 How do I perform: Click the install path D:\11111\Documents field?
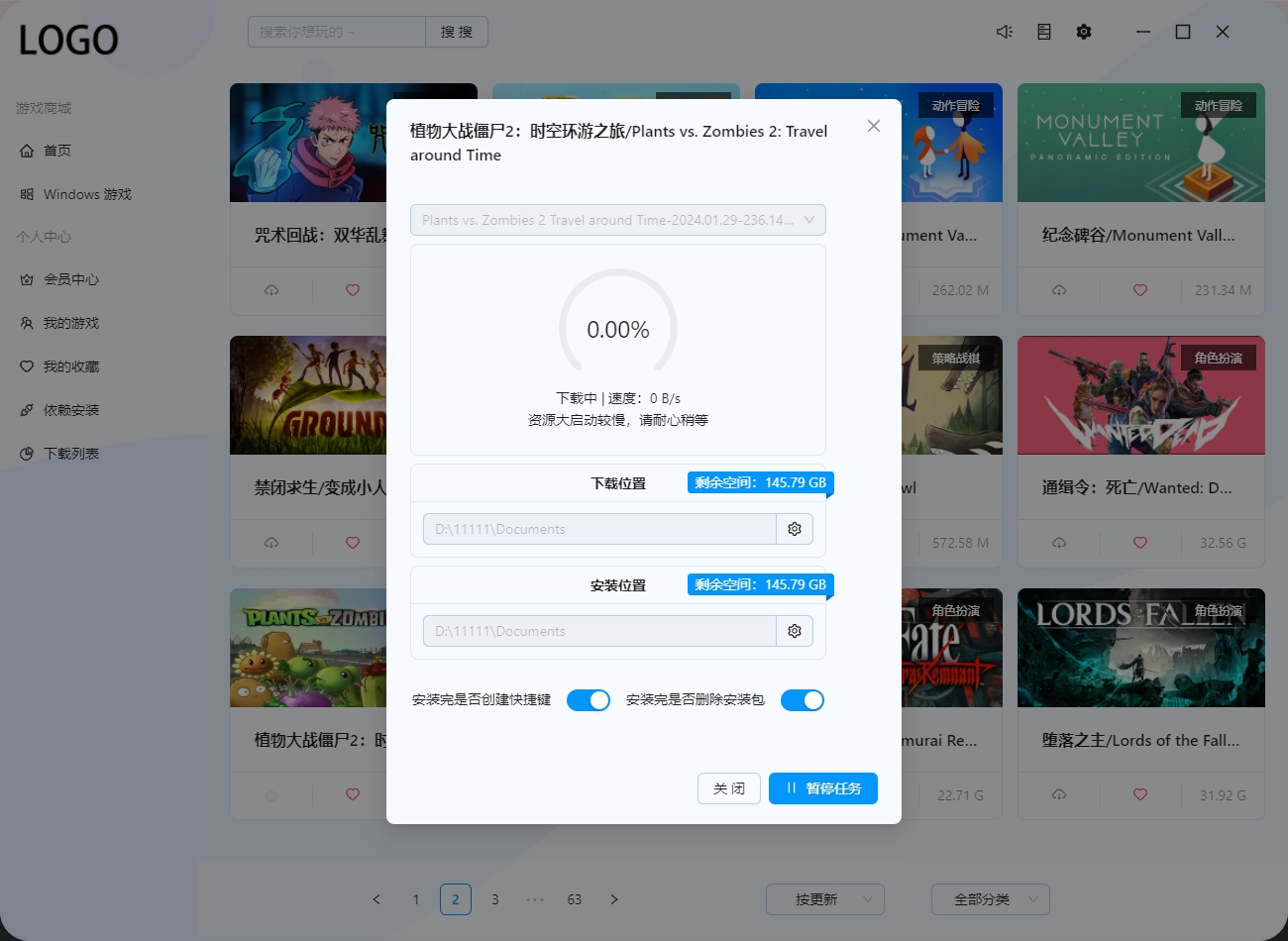tap(599, 631)
